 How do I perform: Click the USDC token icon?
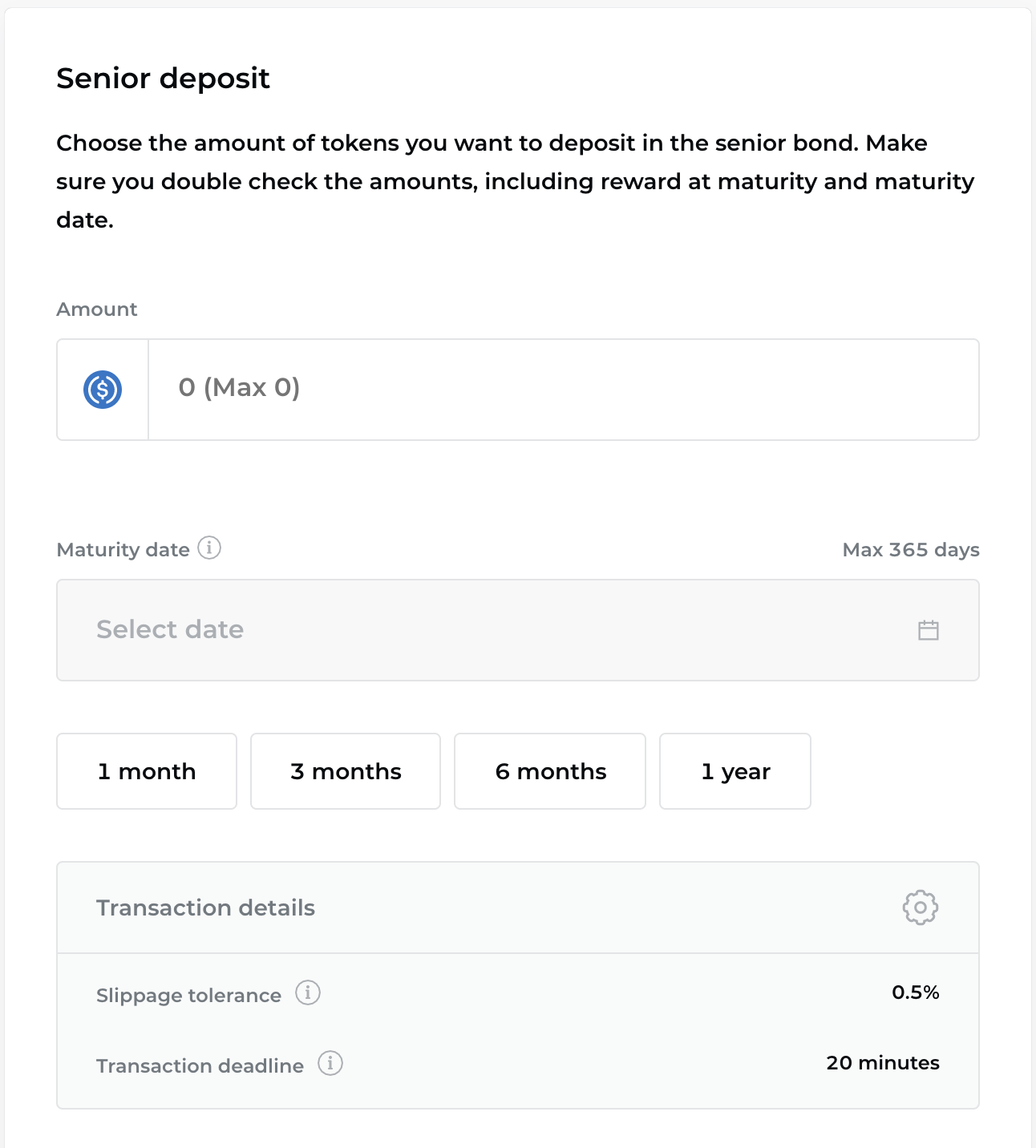(x=103, y=390)
